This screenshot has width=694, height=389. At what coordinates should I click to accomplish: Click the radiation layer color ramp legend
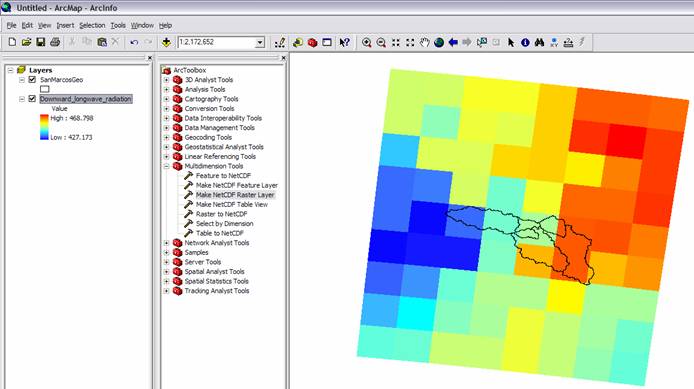44,127
